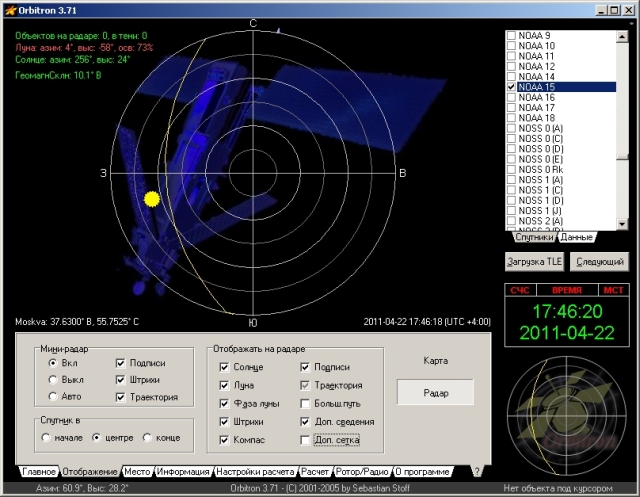The height and width of the screenshot is (497, 640).
Task: Click satellite list scroll down arrow
Action: click(622, 224)
